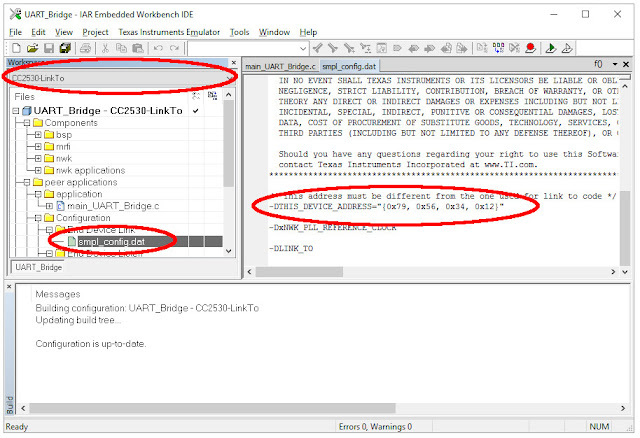Create a new document via toolbar
The image size is (640, 438).
pos(16,48)
